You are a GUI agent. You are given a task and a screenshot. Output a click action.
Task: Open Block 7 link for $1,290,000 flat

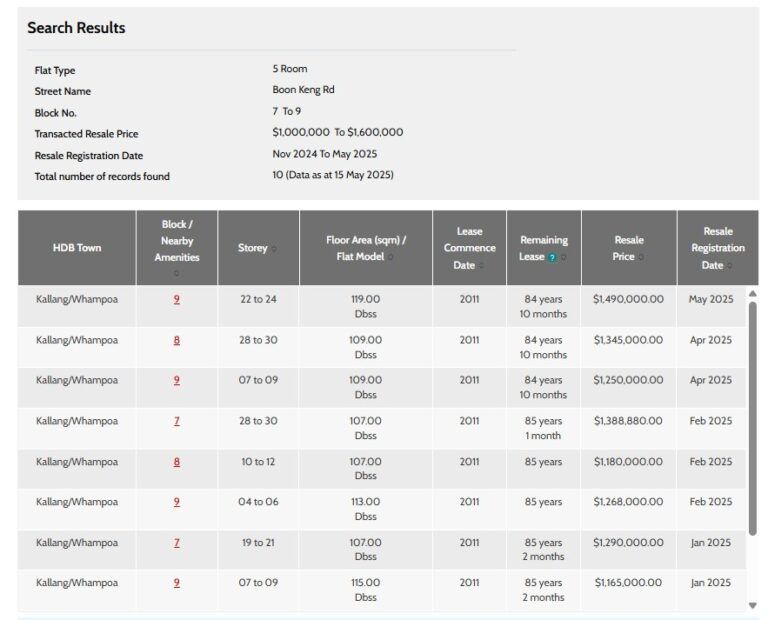(x=177, y=543)
